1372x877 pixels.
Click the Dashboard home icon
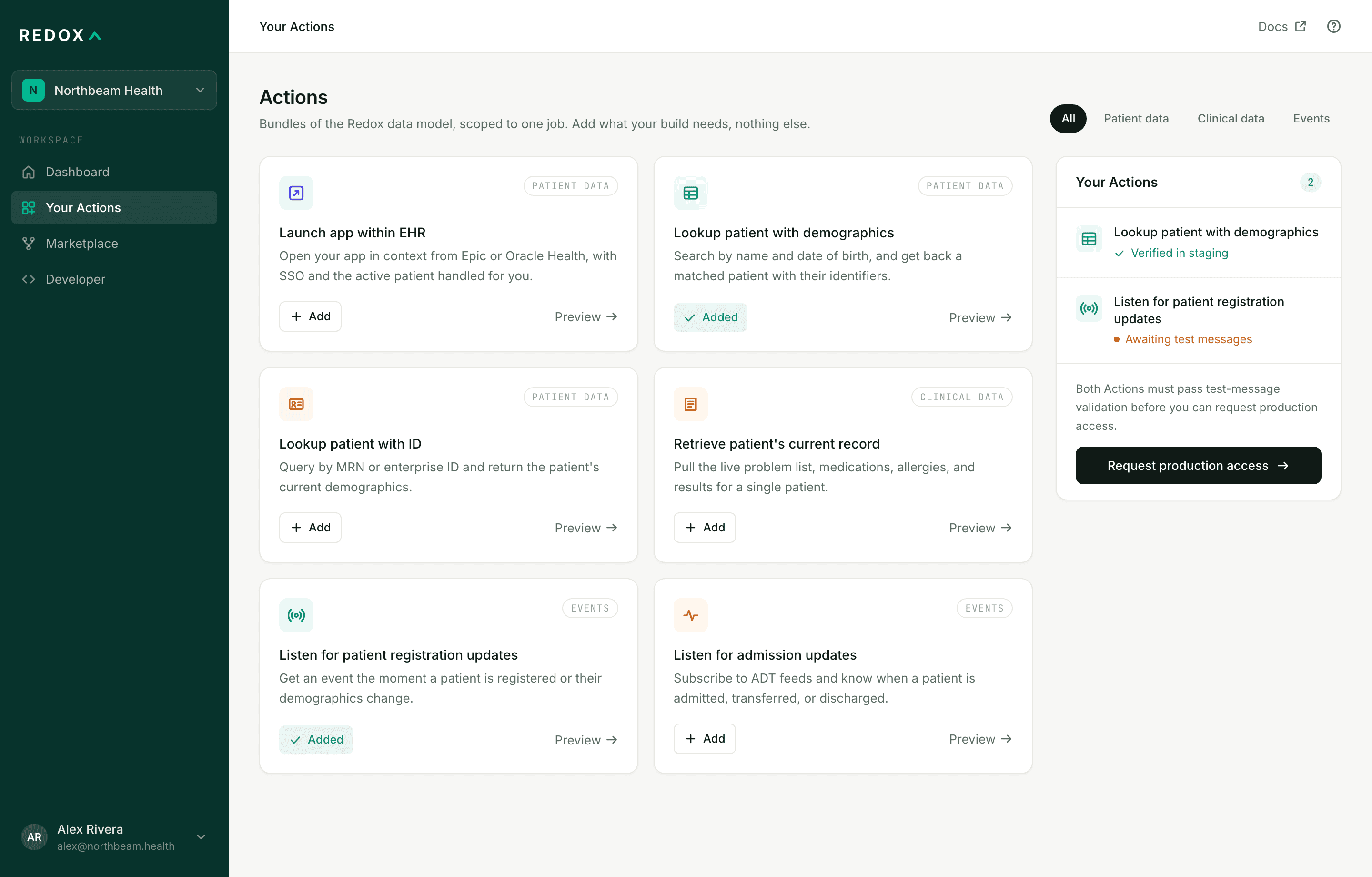point(29,172)
